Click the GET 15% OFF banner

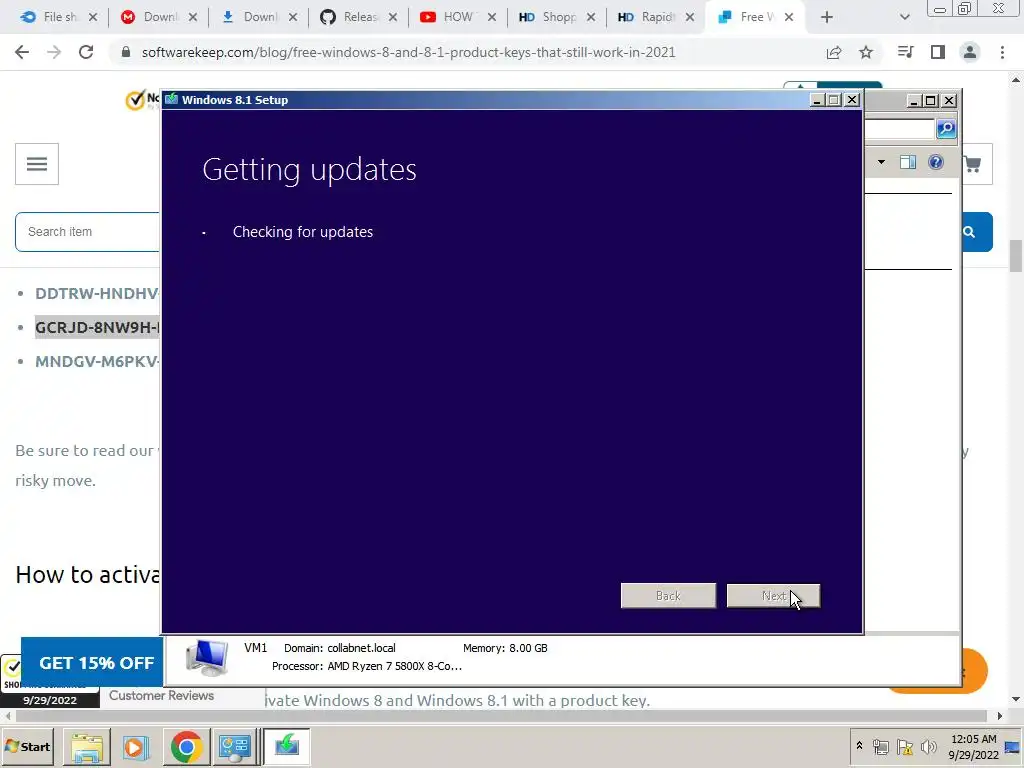(92, 663)
